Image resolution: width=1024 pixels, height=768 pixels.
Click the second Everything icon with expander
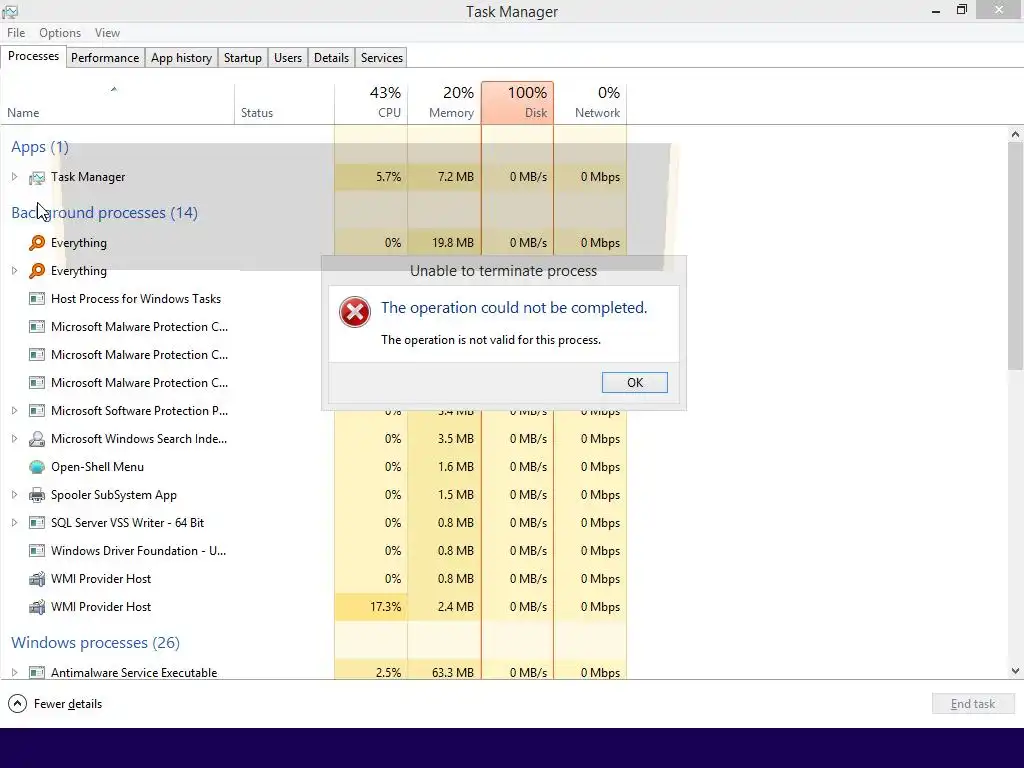pos(37,271)
